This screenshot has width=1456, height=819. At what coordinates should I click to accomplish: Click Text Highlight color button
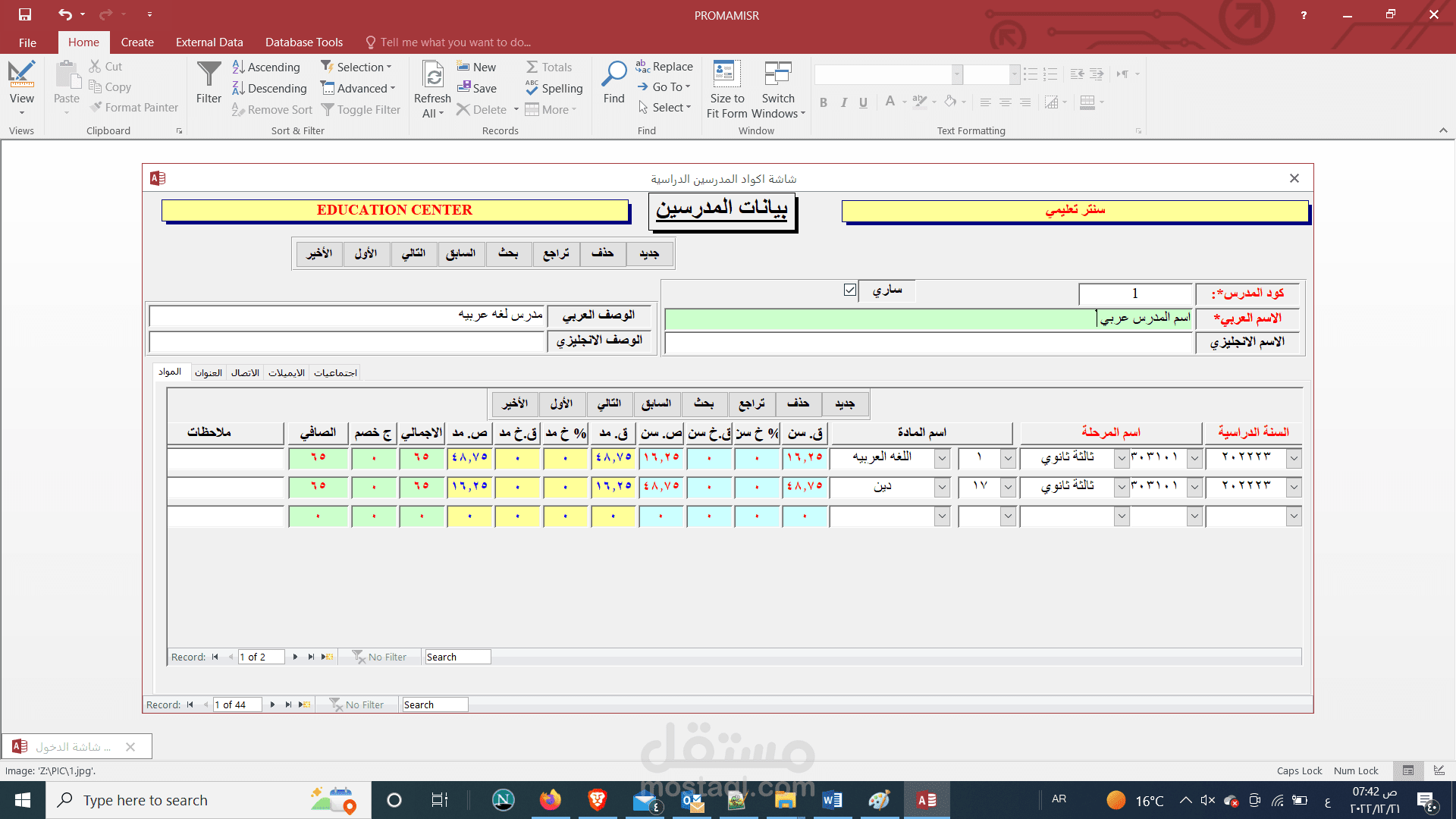pyautogui.click(x=919, y=102)
